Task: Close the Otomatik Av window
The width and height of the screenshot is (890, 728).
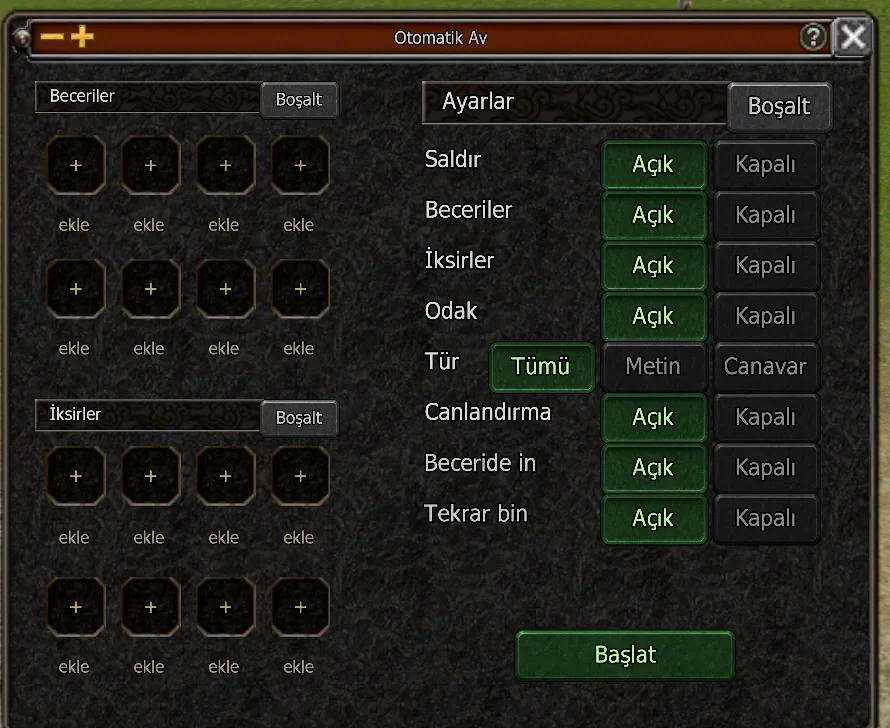Action: click(x=853, y=37)
